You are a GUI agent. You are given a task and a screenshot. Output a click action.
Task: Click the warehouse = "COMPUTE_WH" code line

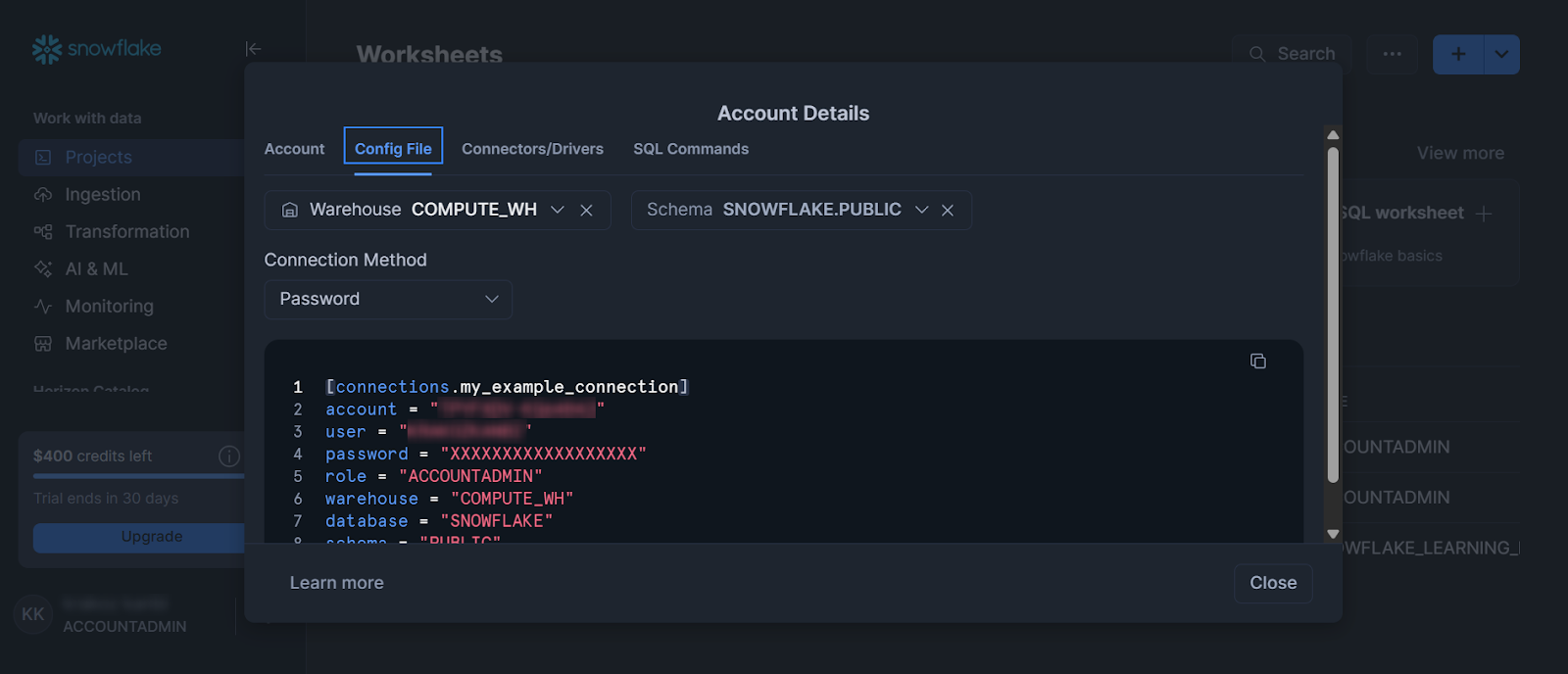pos(450,499)
